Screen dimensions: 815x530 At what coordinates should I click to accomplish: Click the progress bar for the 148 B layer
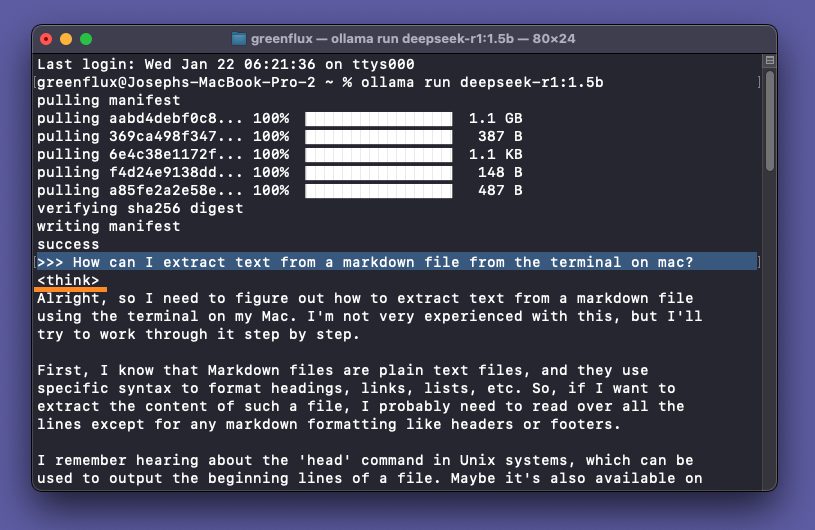pyautogui.click(x=378, y=172)
